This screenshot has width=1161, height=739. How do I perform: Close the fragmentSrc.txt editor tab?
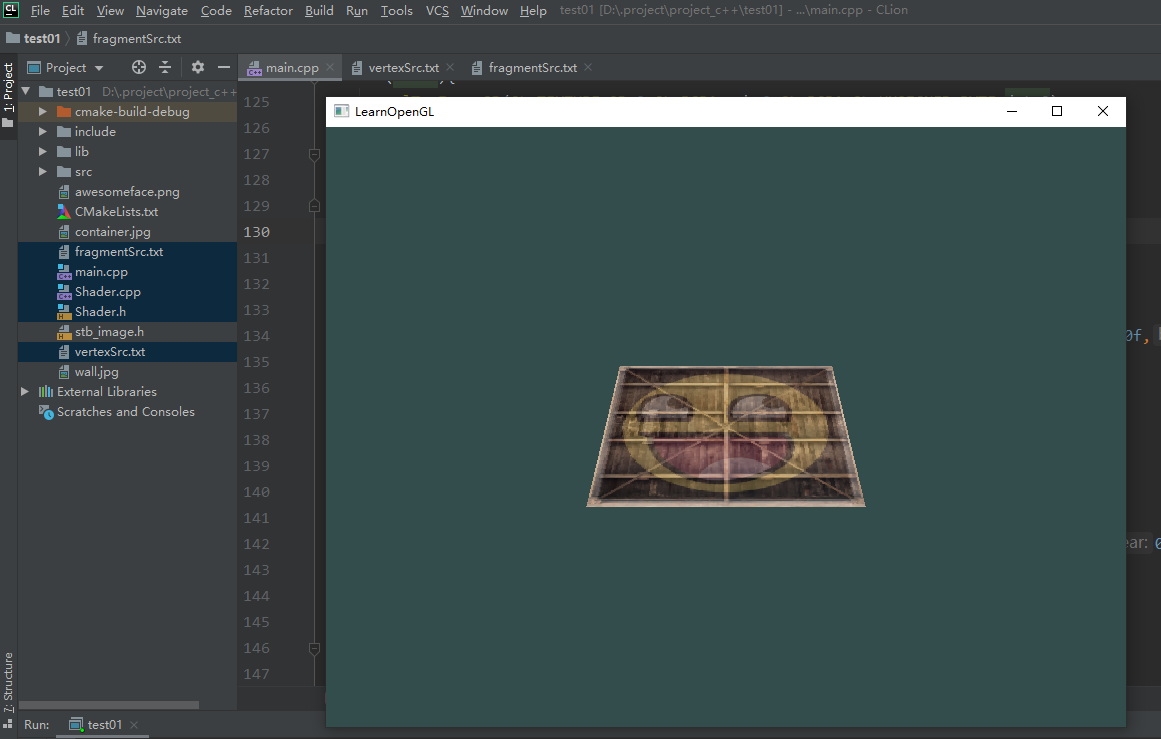(588, 67)
